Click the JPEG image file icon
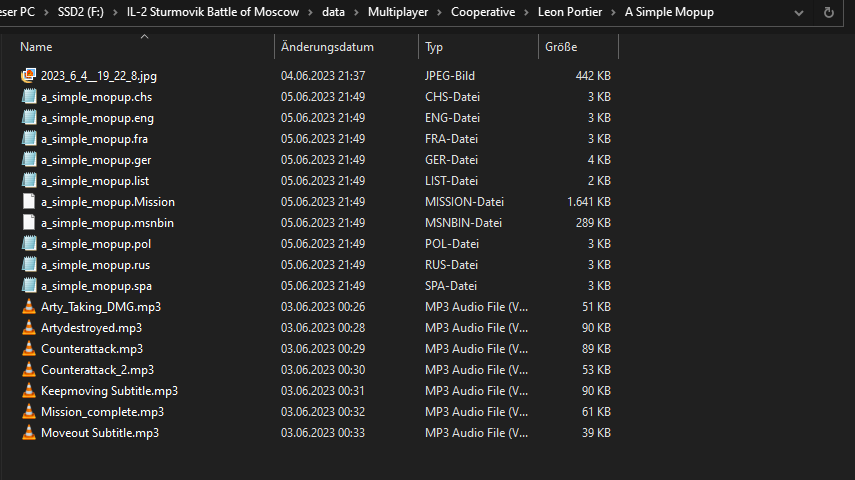This screenshot has height=480, width=855. [29, 76]
